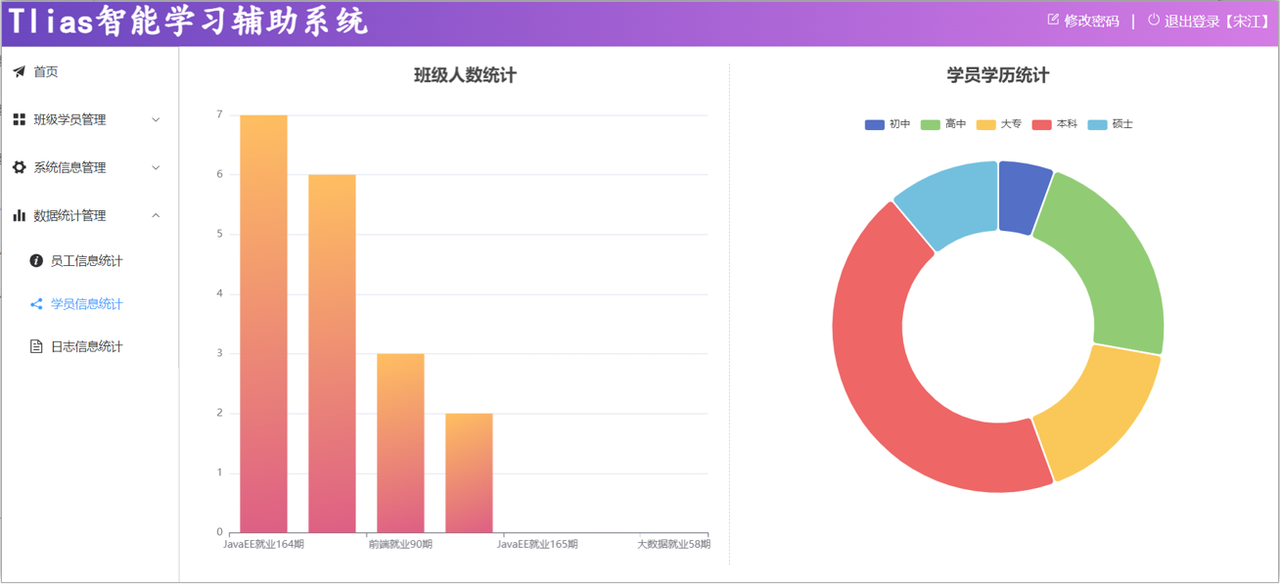Toggle the 高中 legend series
This screenshot has width=1280, height=584.
tap(943, 125)
